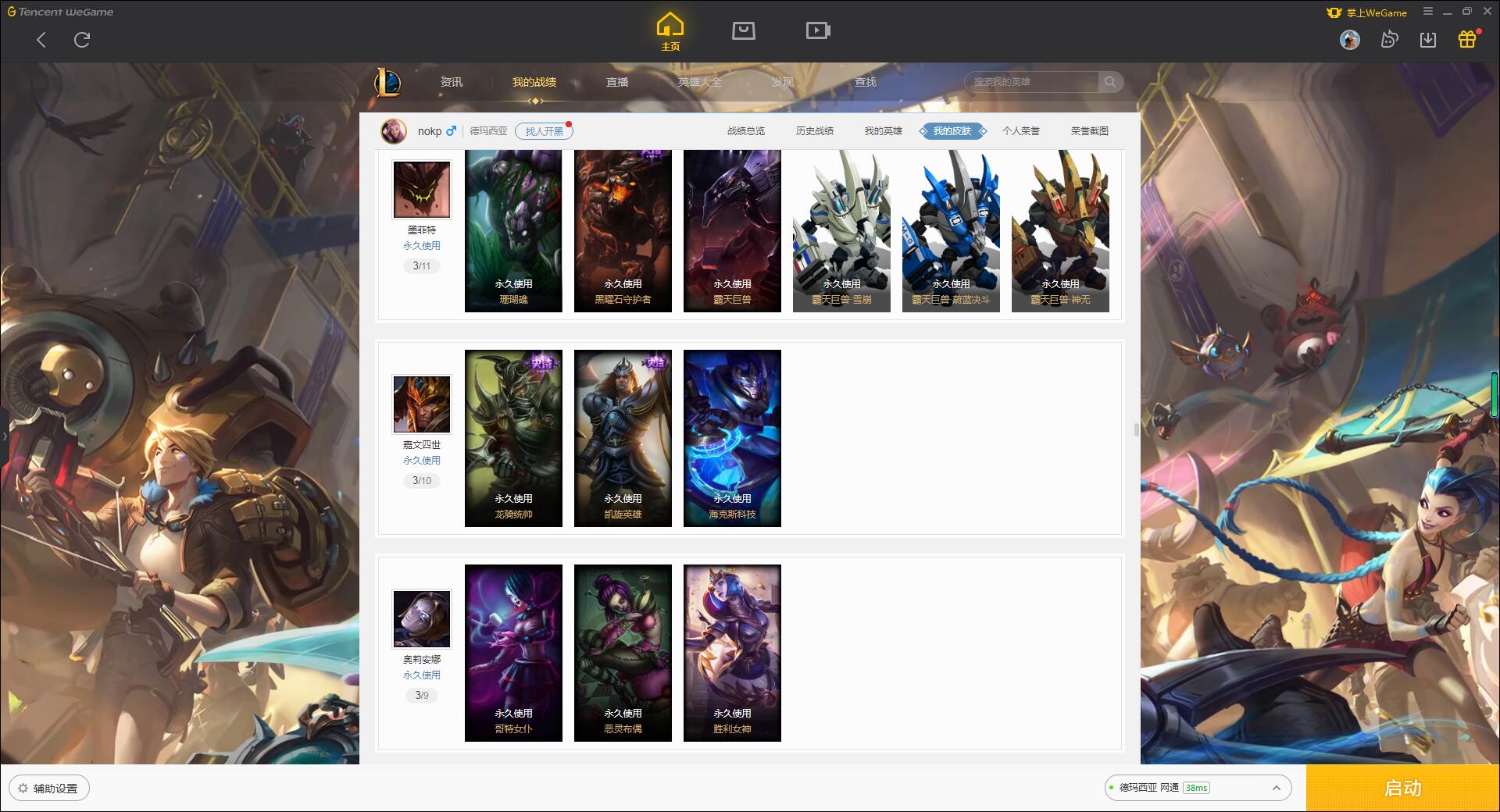Click the 辅助设置 button
Image resolution: width=1500 pixels, height=812 pixels.
pos(49,789)
